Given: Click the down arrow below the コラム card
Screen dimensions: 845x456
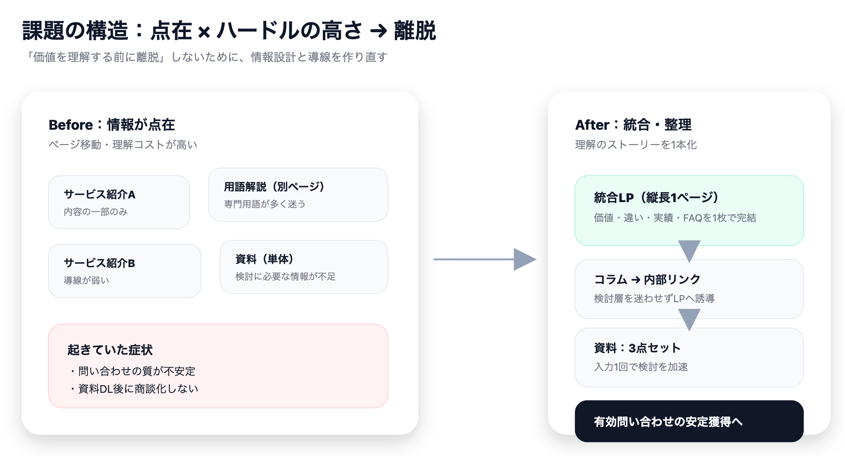Looking at the screenshot, I should coord(689,319).
